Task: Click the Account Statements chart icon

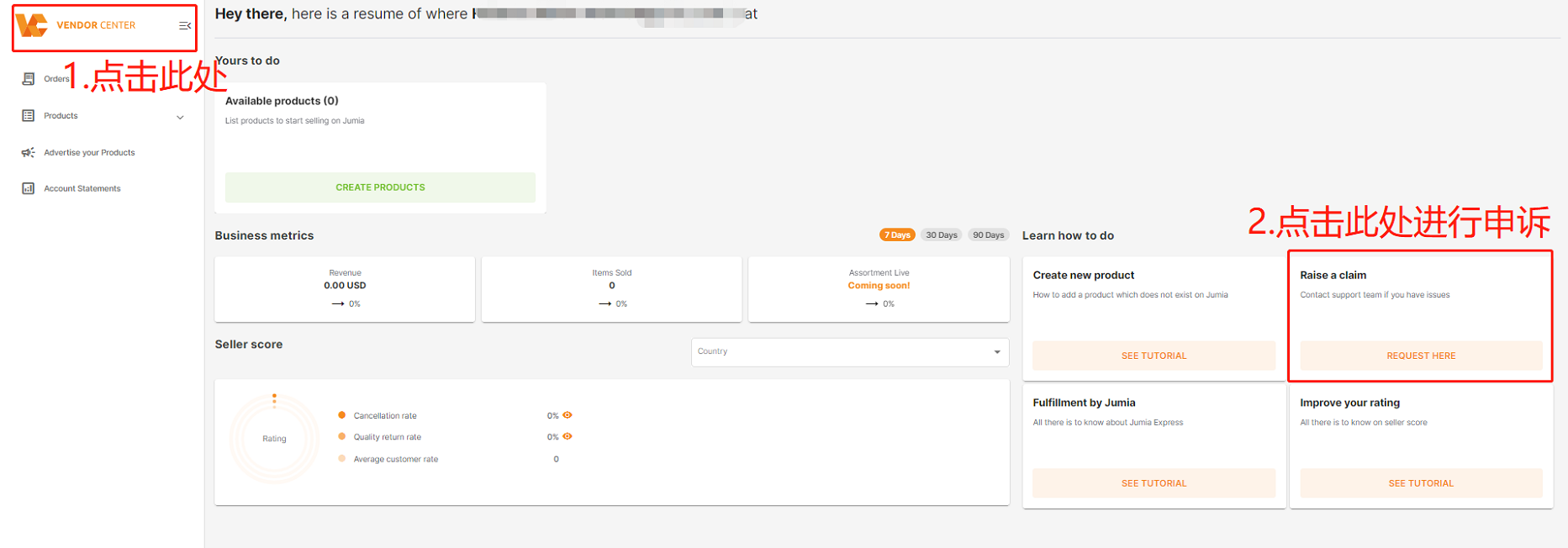Action: pos(29,189)
